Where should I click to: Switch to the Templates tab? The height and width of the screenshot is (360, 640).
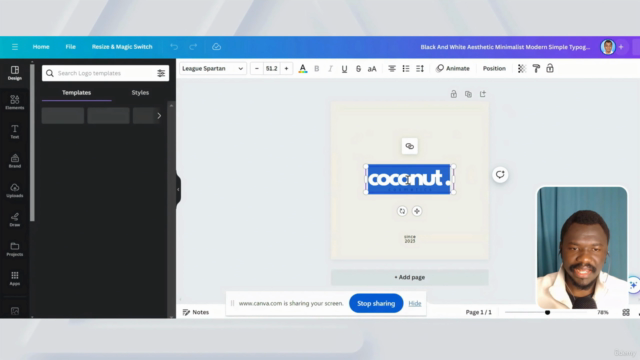click(x=76, y=93)
